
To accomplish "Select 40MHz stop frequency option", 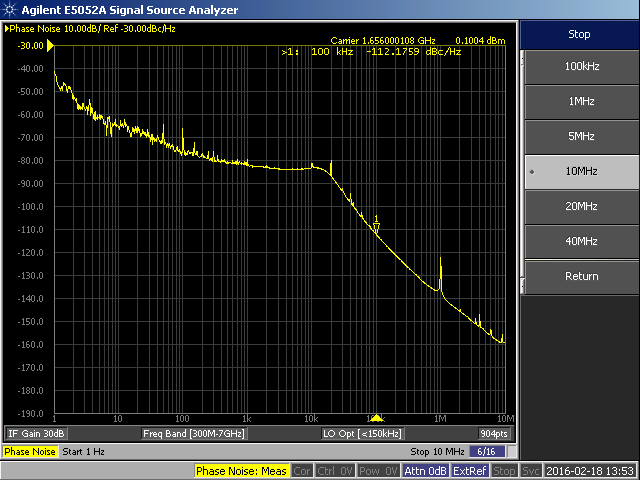I will click(580, 241).
